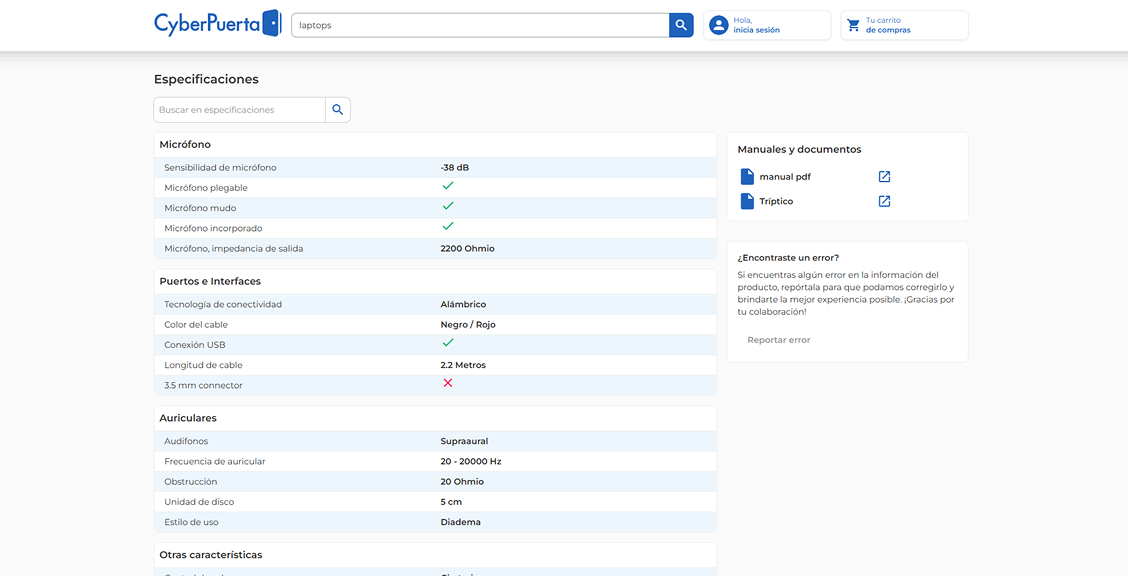The image size is (1128, 576).
Task: Focus the Buscar en especificaciones field
Action: coord(240,110)
